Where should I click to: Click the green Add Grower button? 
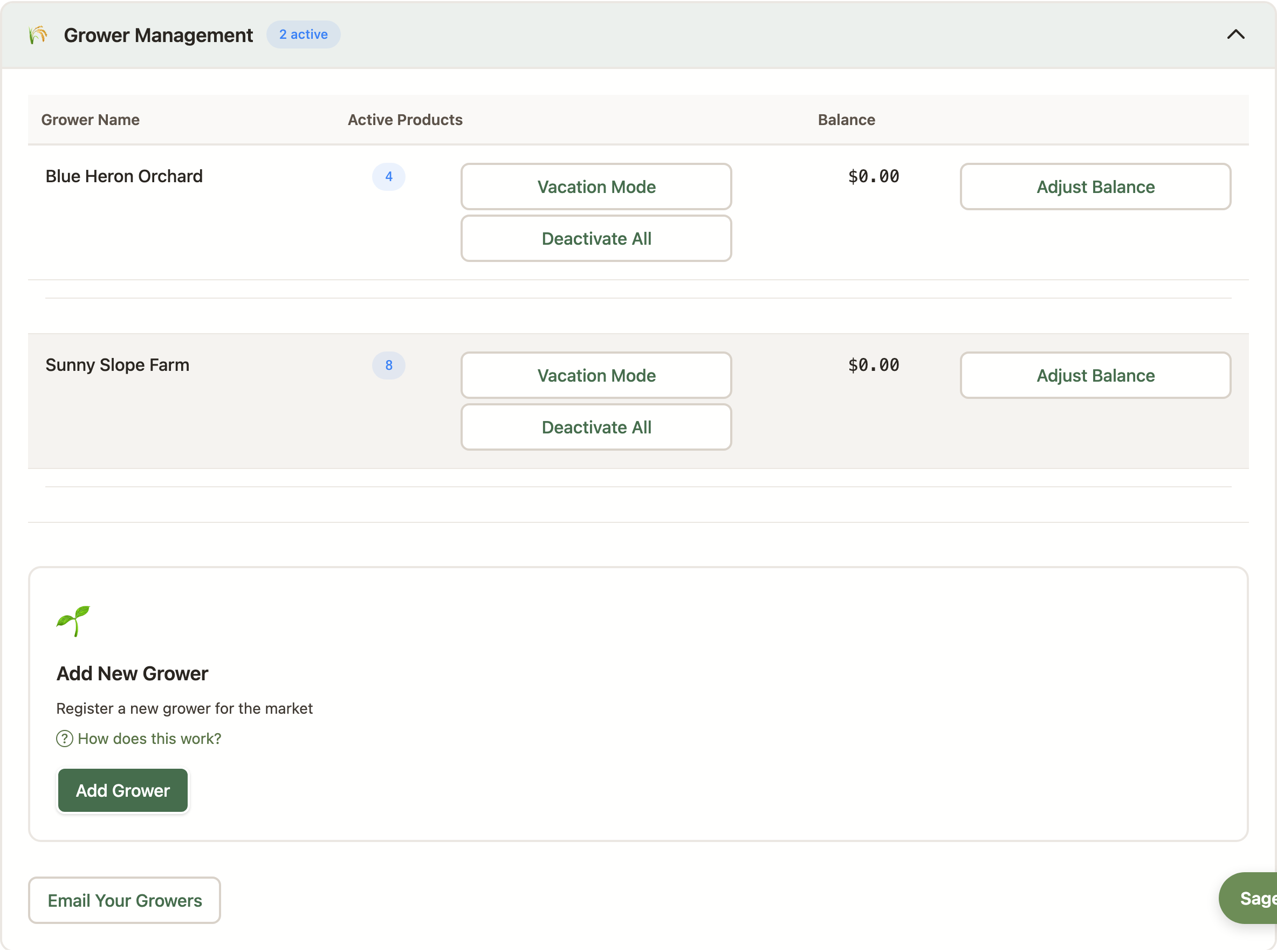[123, 790]
